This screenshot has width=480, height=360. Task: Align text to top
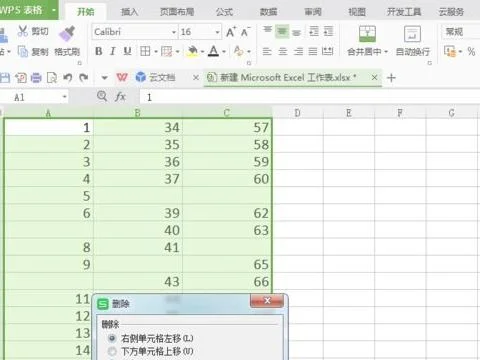267,31
